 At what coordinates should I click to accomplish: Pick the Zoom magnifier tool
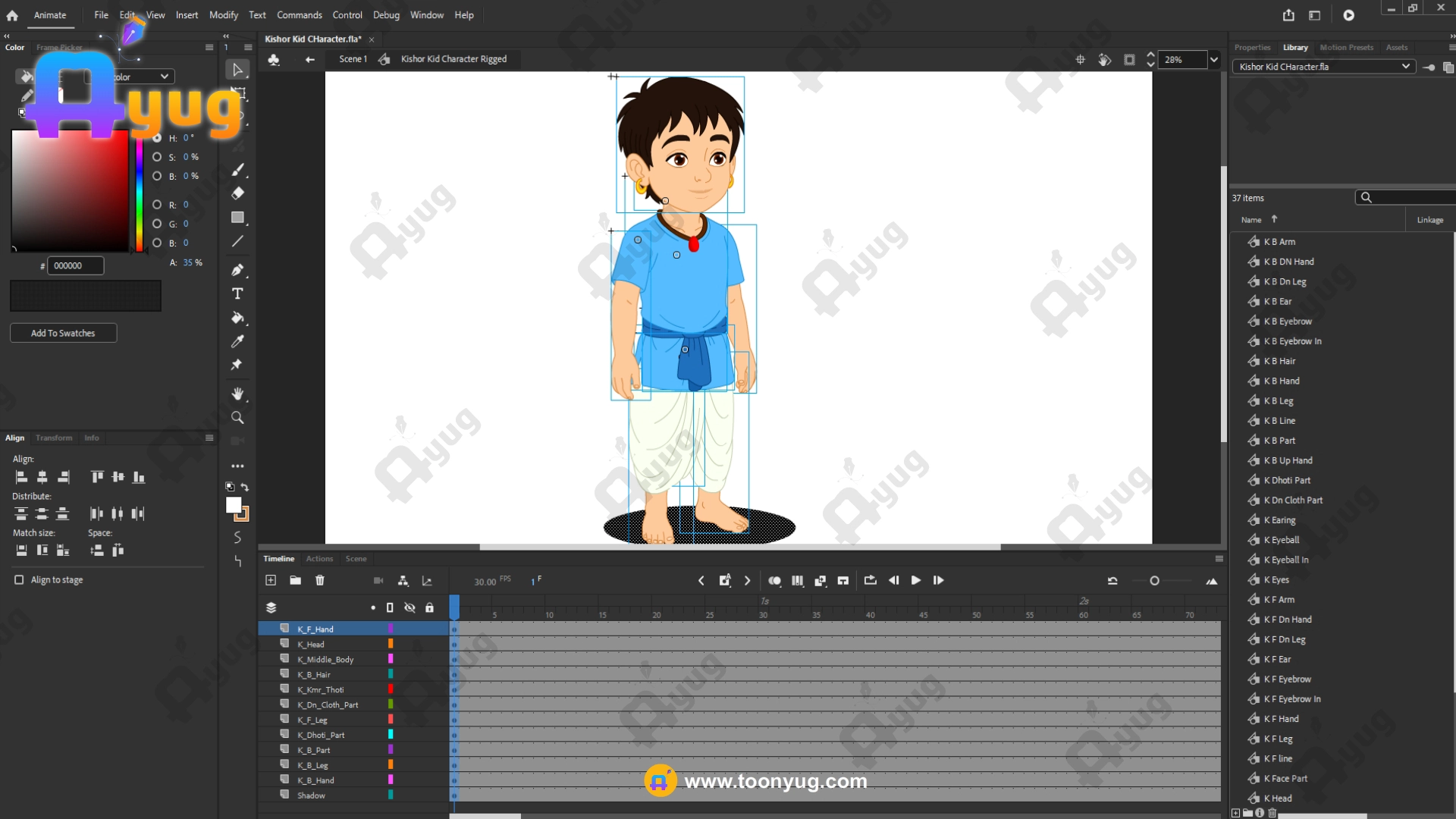tap(237, 418)
